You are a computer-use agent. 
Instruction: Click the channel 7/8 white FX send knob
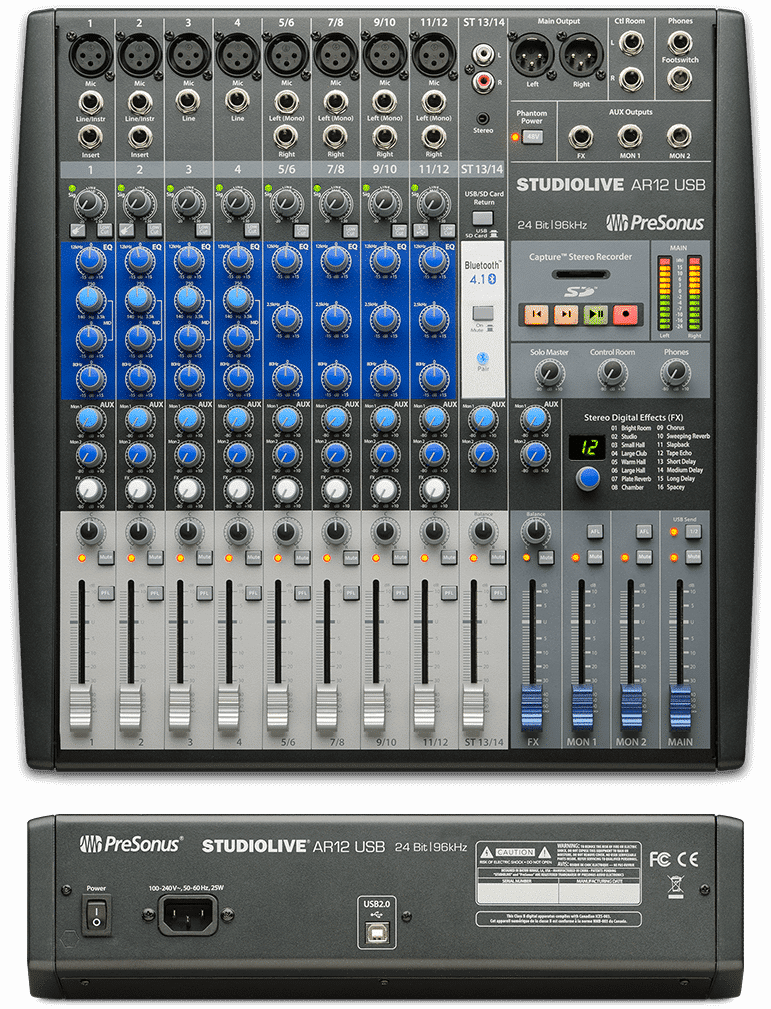pyautogui.click(x=335, y=490)
